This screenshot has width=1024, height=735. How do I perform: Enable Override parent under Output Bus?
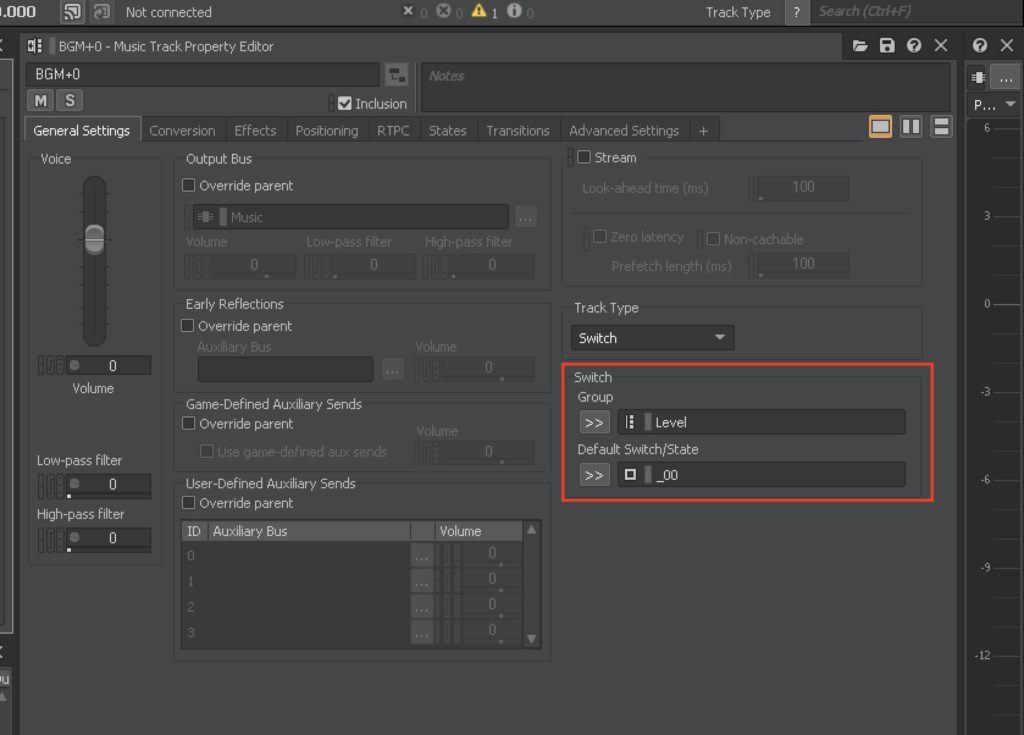pos(189,186)
